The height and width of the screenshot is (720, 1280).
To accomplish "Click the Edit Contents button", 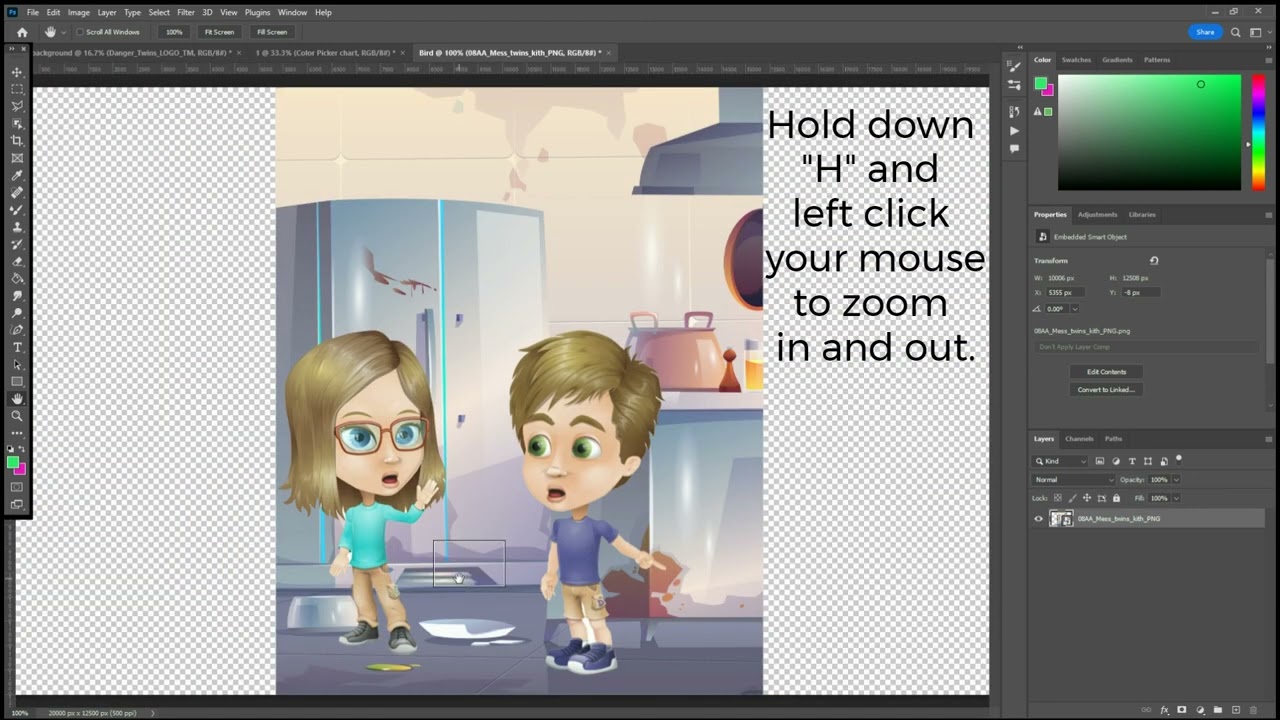I will point(1106,372).
